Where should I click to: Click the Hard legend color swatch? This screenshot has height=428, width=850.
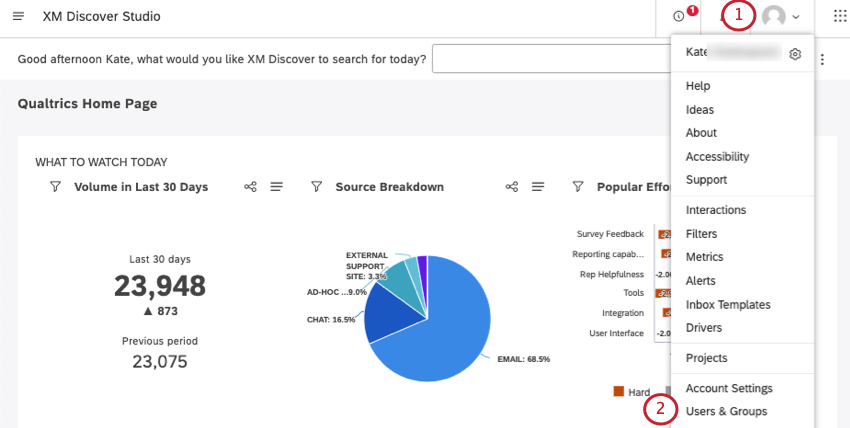tap(619, 392)
